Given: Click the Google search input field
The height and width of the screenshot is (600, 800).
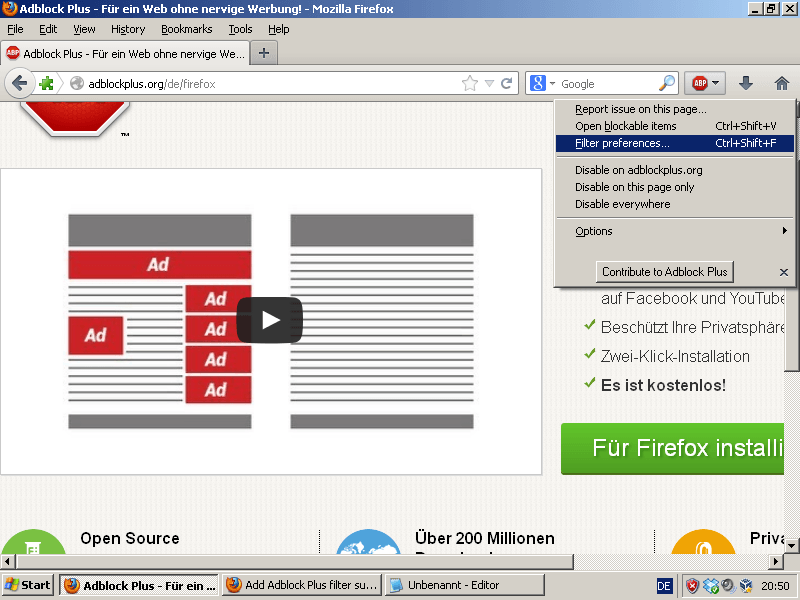Looking at the screenshot, I should [x=607, y=83].
